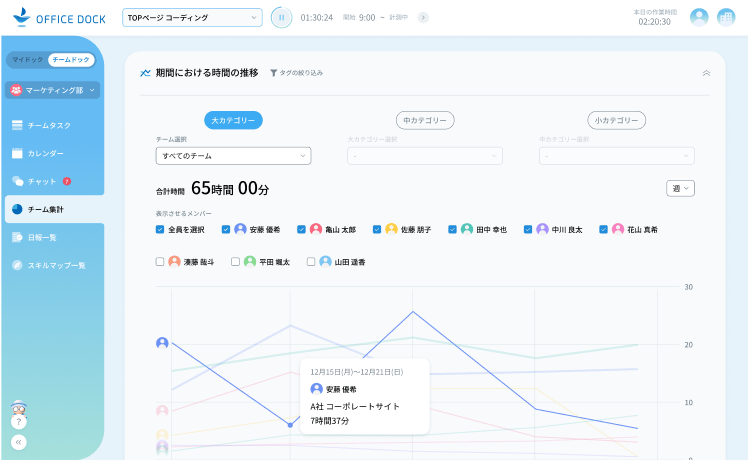
Task: Click 安藤 優希 avatar in member list
Action: [240, 229]
